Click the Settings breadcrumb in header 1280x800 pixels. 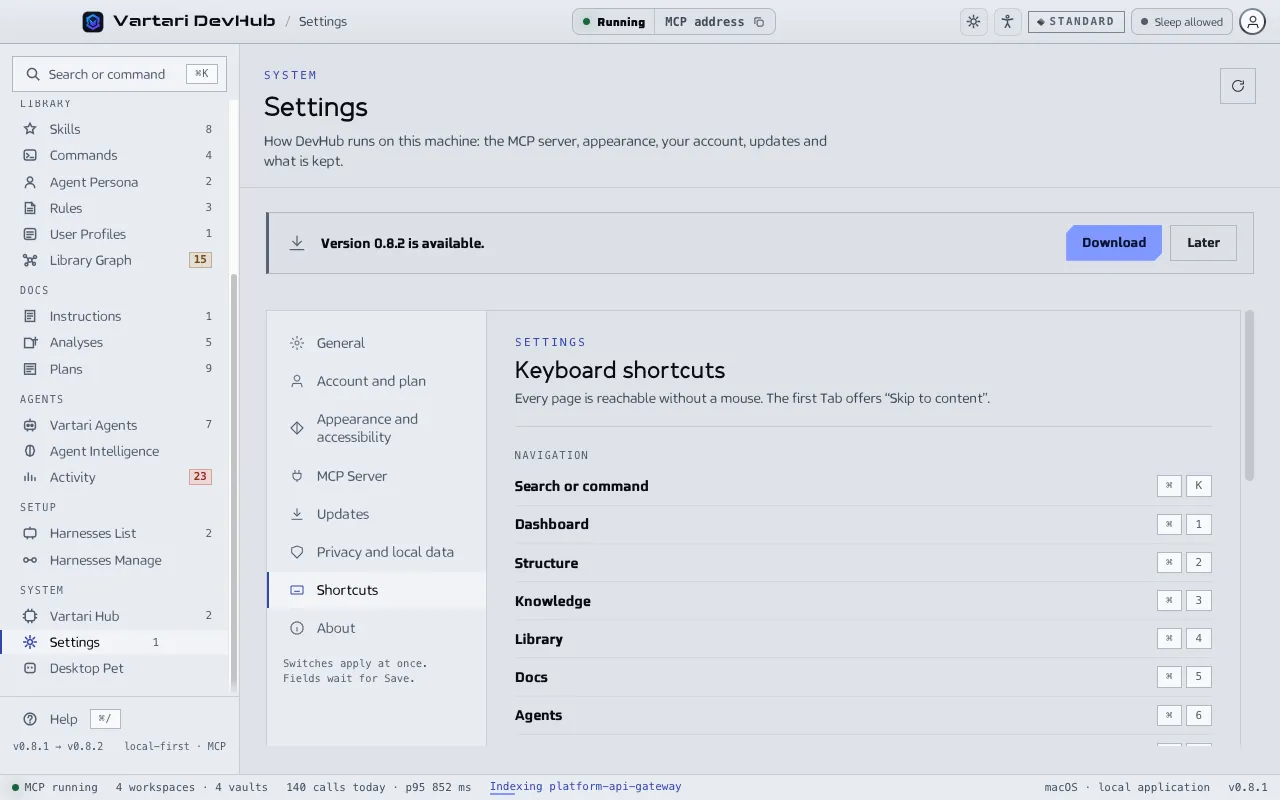point(322,22)
